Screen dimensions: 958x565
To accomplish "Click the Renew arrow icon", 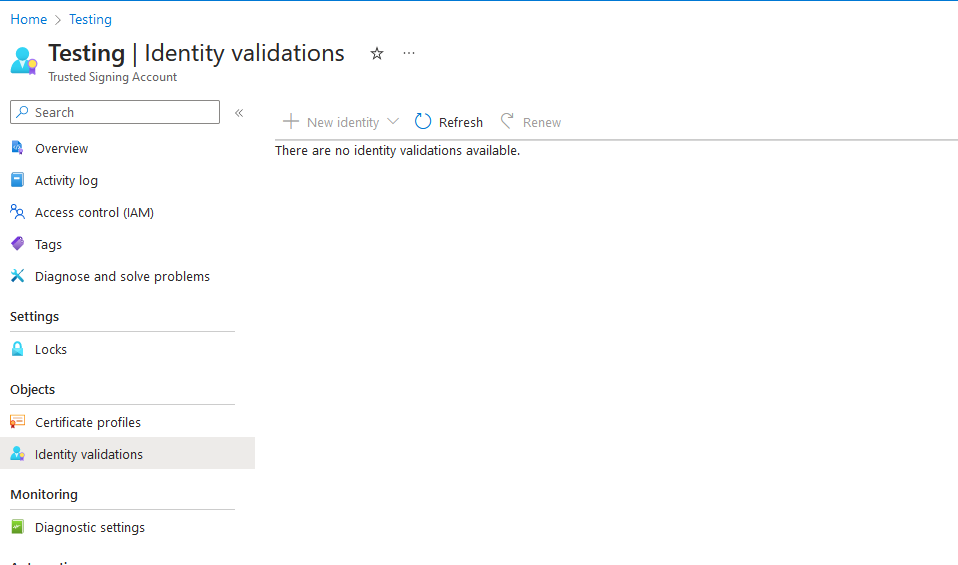I will click(x=507, y=121).
